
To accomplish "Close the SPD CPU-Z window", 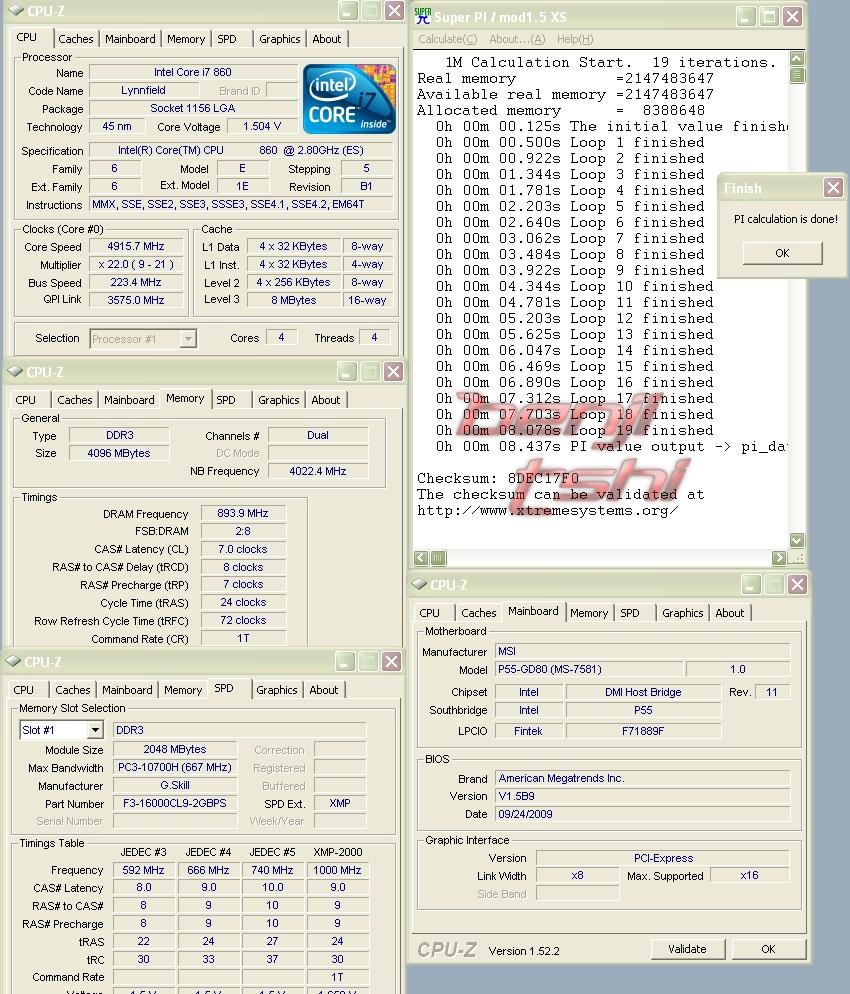I will [391, 662].
